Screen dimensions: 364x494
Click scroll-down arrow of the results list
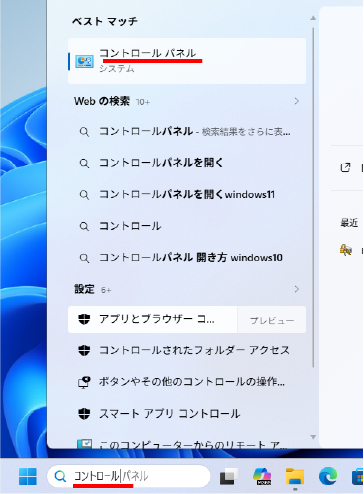point(313,437)
